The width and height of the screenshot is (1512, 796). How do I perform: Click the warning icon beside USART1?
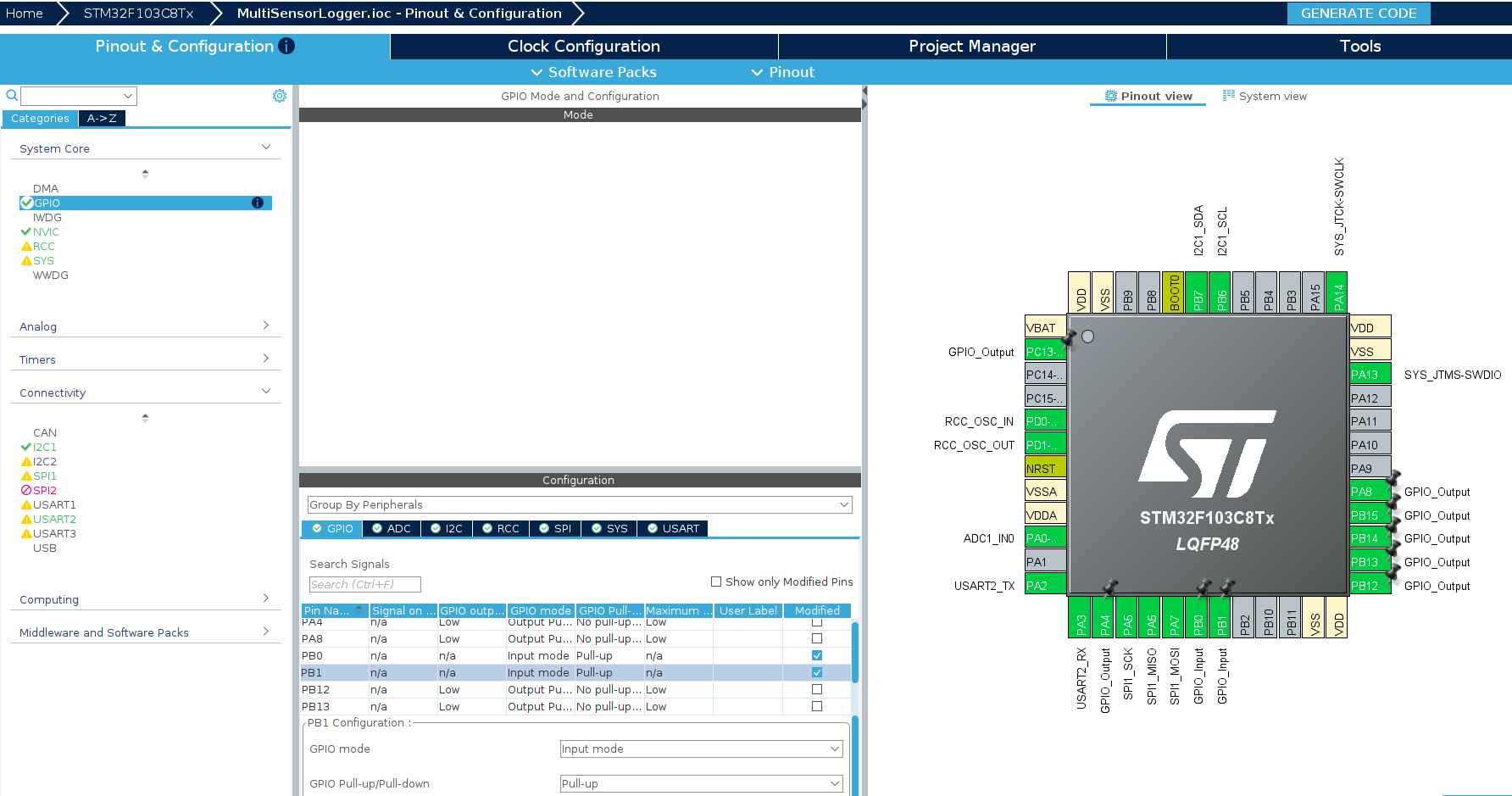pos(25,504)
